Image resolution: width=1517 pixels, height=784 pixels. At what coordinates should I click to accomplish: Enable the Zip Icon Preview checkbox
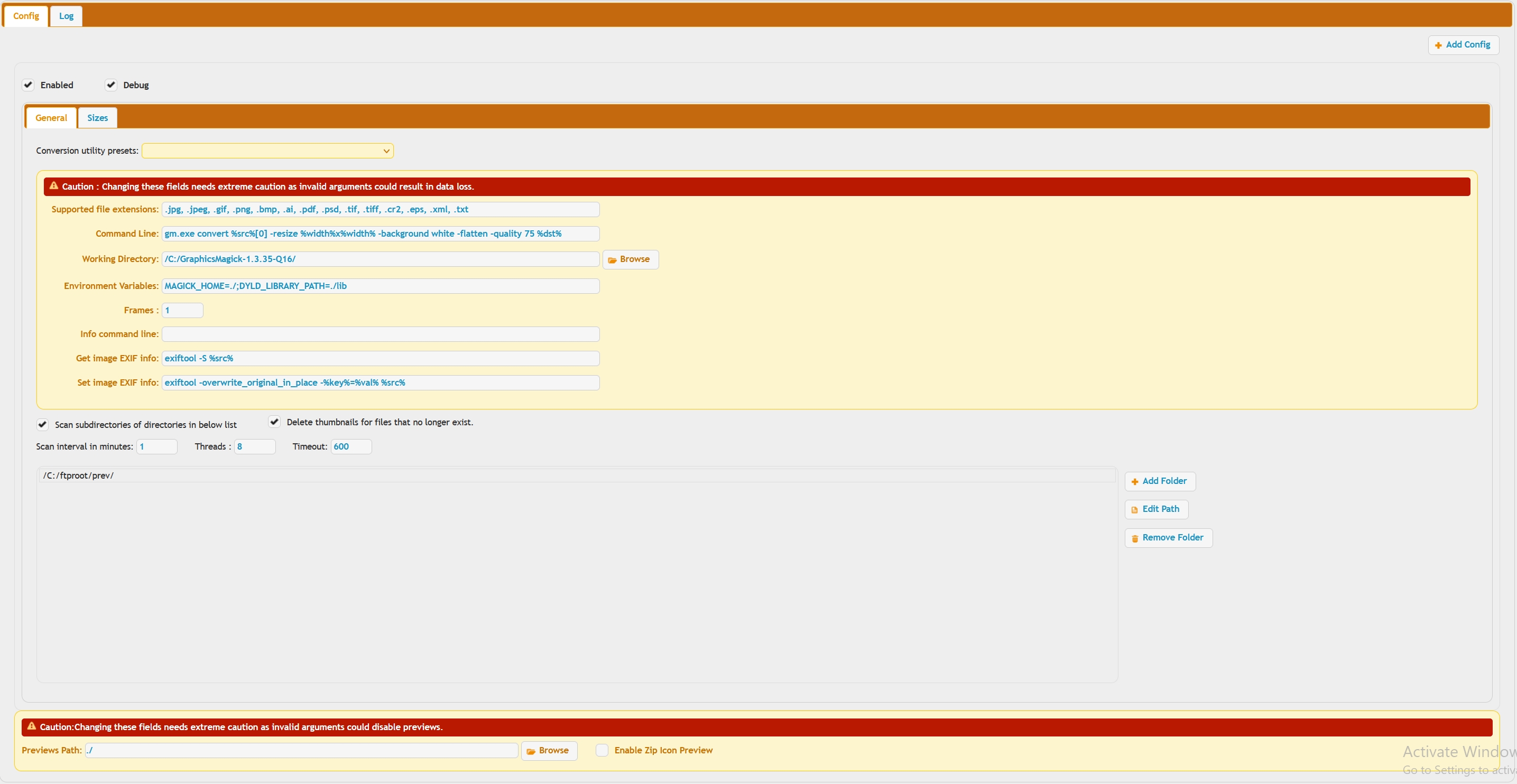pos(602,750)
